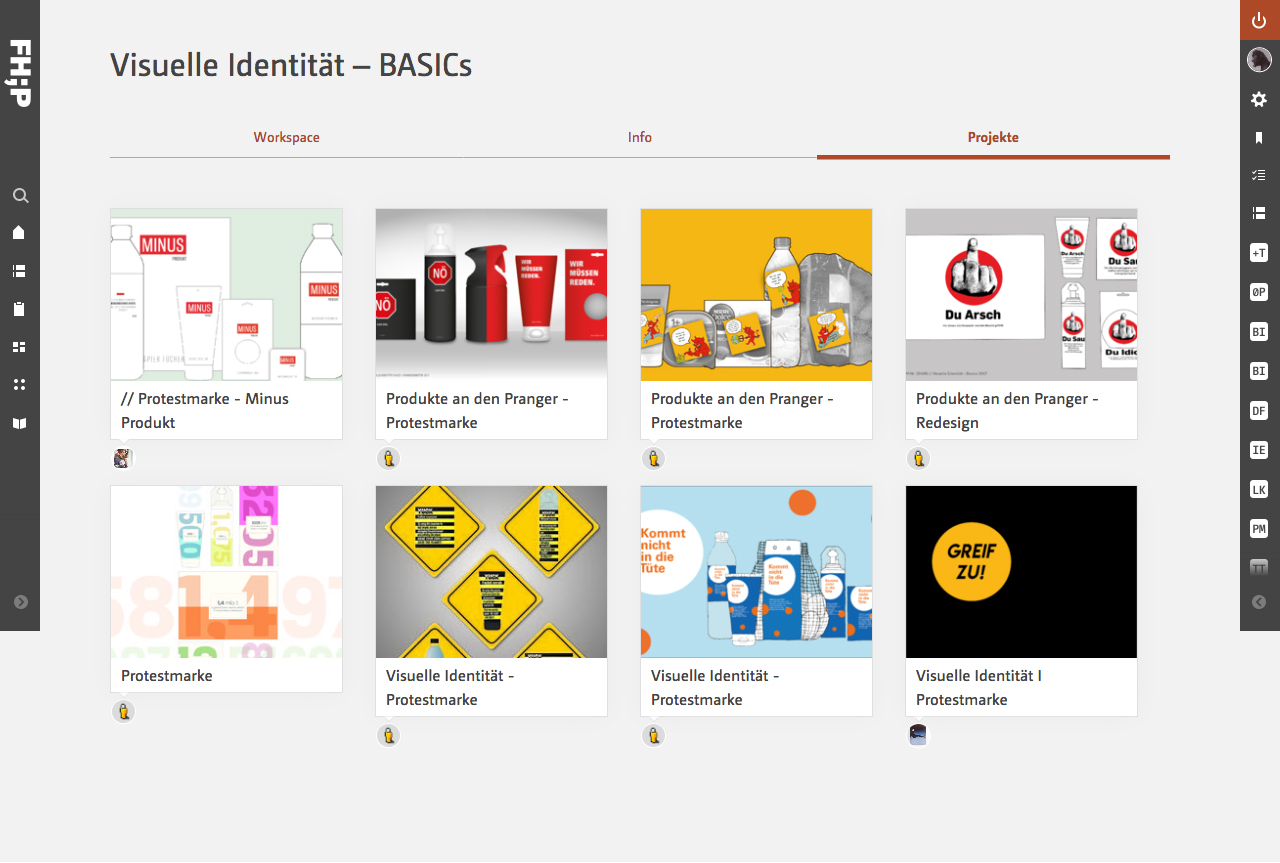Open the yellow comic packaging thumbnail

(x=756, y=295)
